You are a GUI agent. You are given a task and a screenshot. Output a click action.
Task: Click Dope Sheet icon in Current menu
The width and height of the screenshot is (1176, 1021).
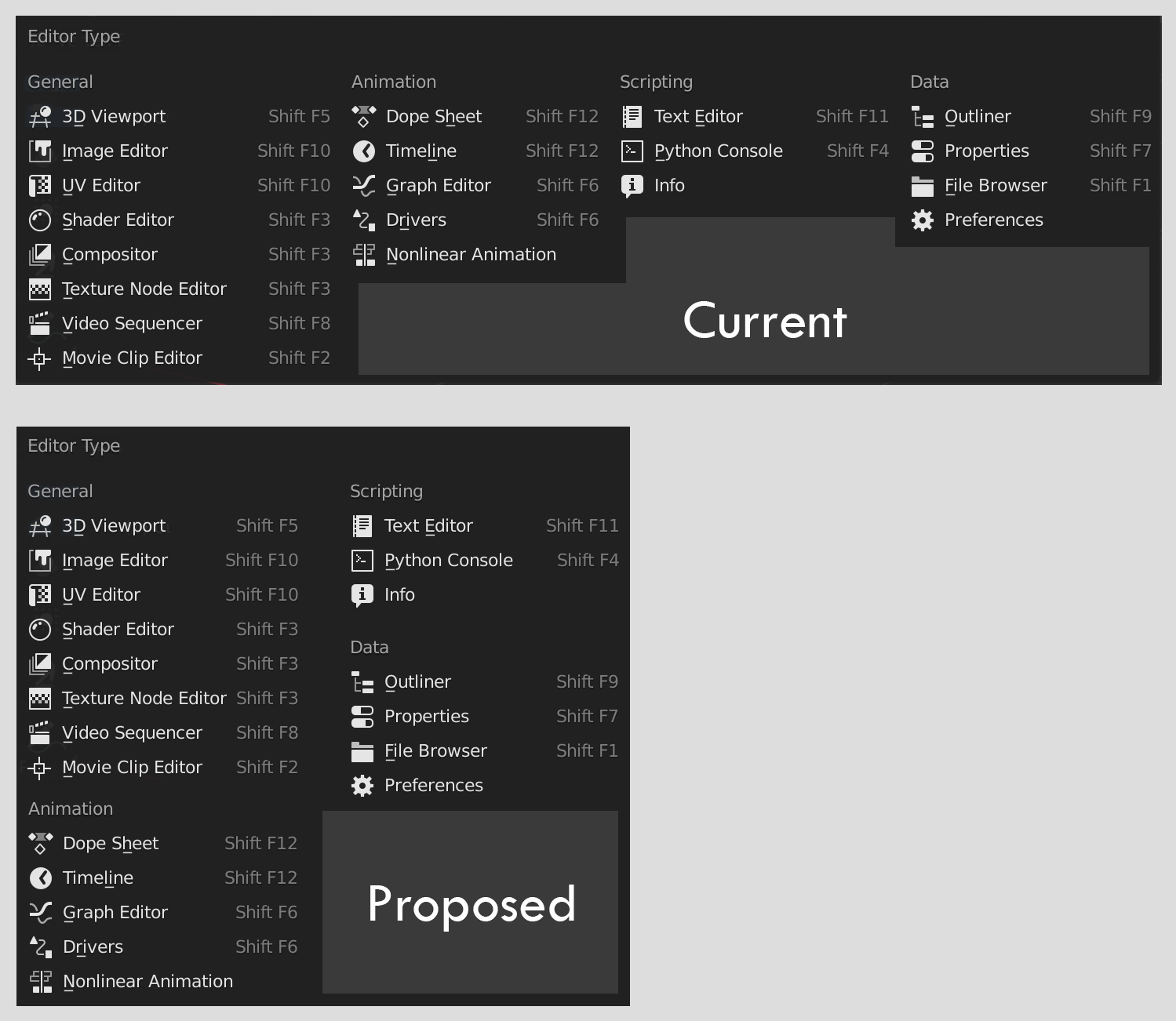pos(364,117)
